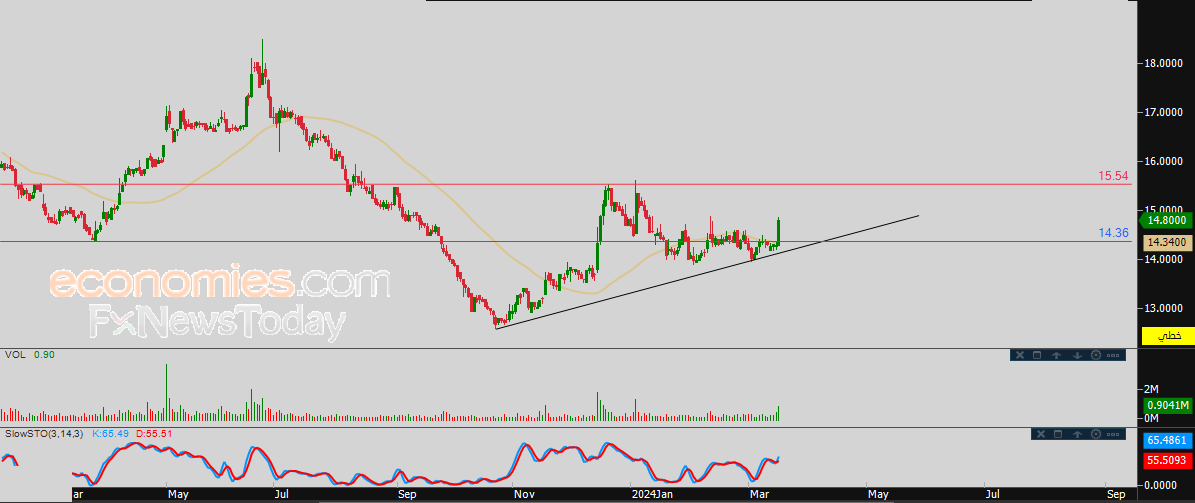Click the SlowSTO(3,14,3) indicator title
The image size is (1195, 503).
click(45, 434)
